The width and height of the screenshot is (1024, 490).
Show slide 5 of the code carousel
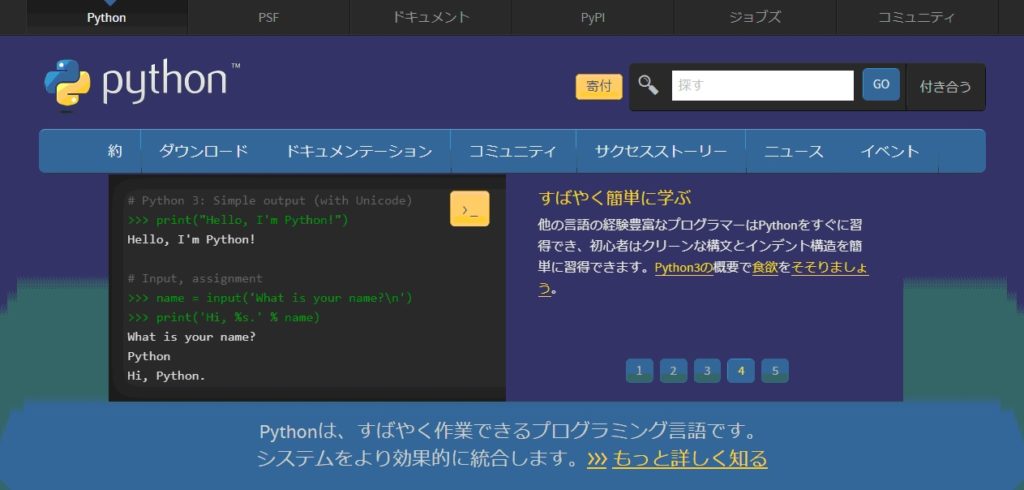(x=775, y=371)
